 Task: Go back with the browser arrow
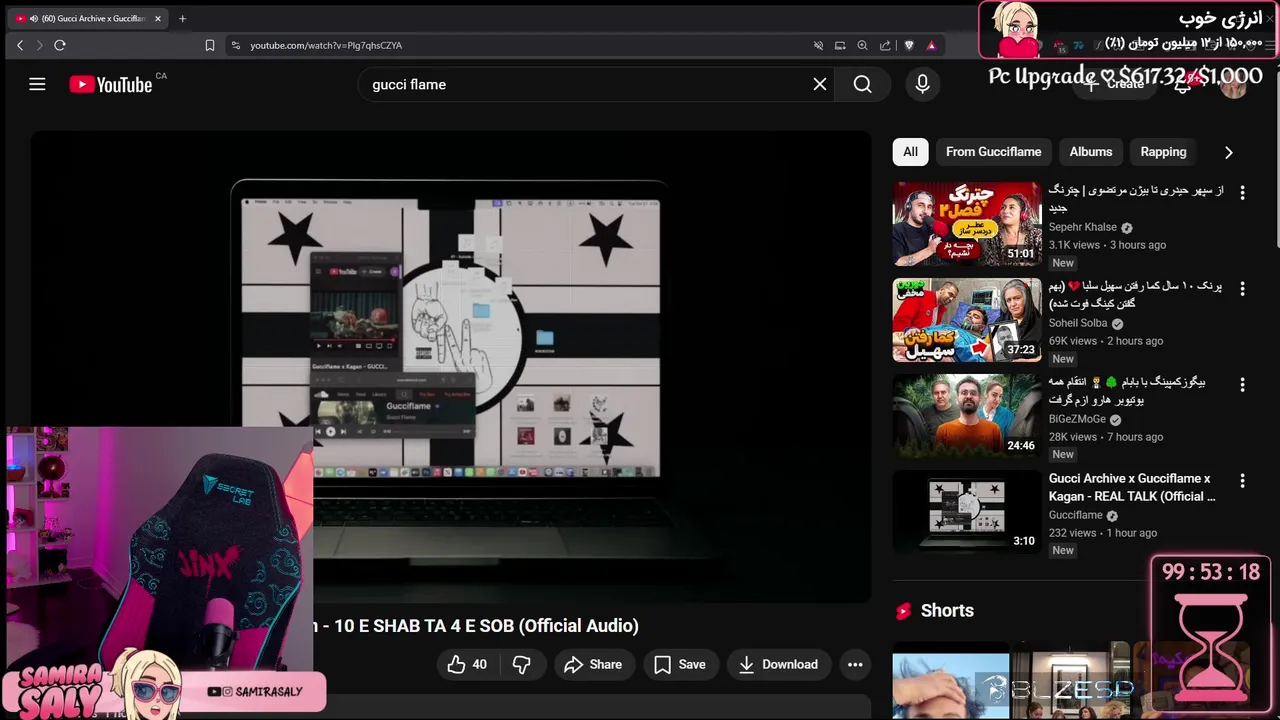pyautogui.click(x=20, y=45)
